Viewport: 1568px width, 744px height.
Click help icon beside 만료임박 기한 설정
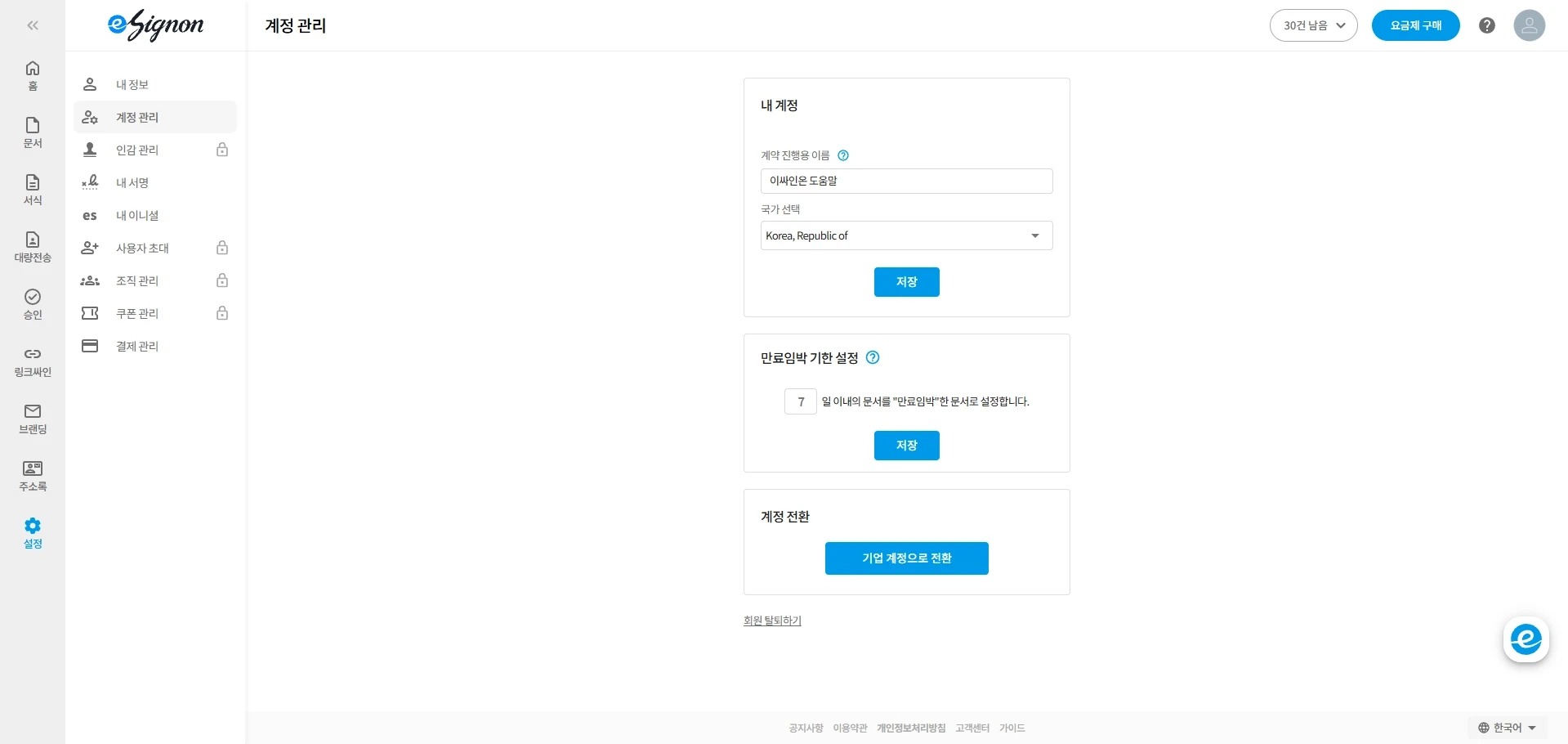click(x=873, y=357)
